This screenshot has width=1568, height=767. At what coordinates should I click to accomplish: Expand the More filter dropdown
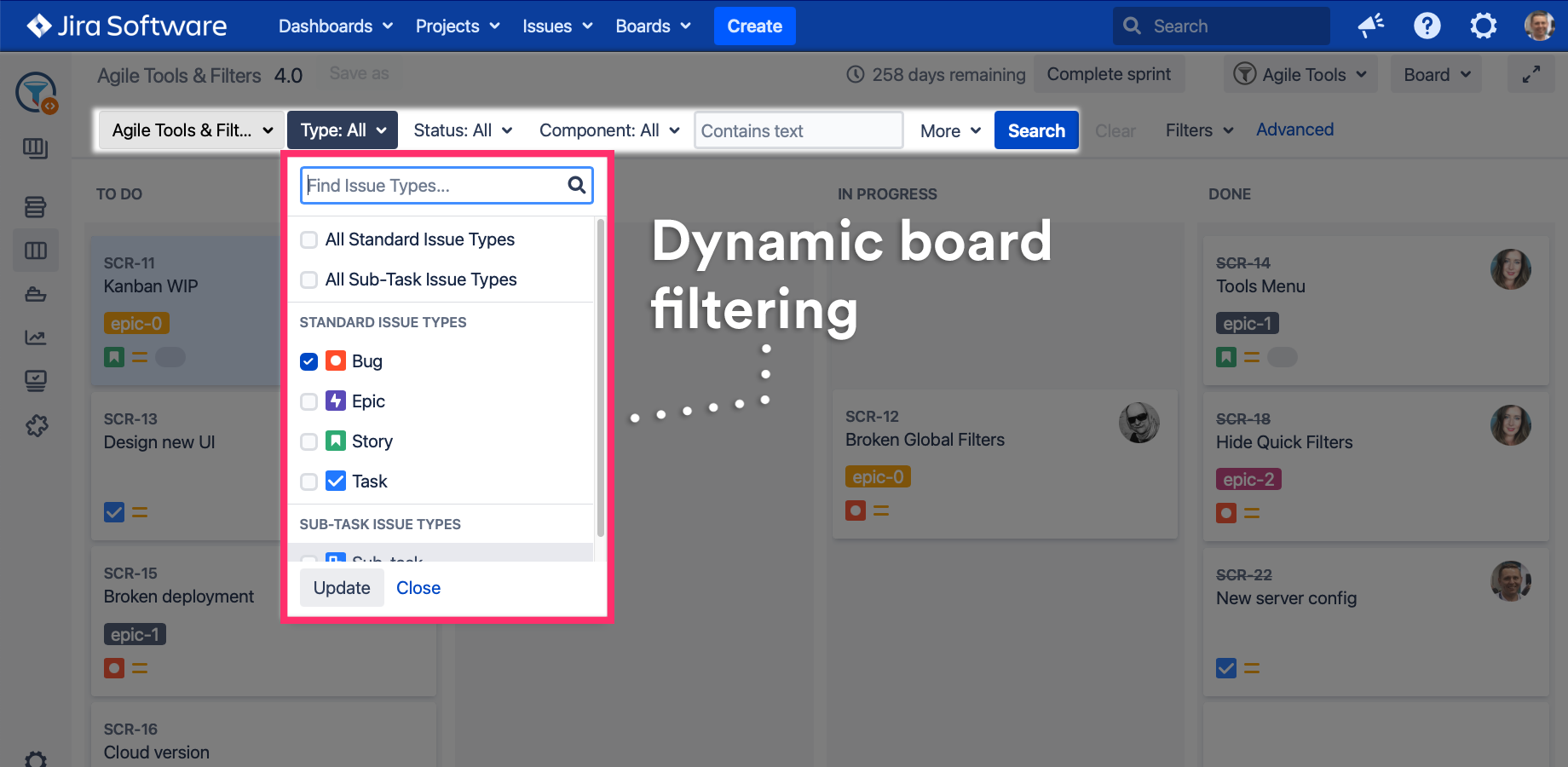(950, 131)
